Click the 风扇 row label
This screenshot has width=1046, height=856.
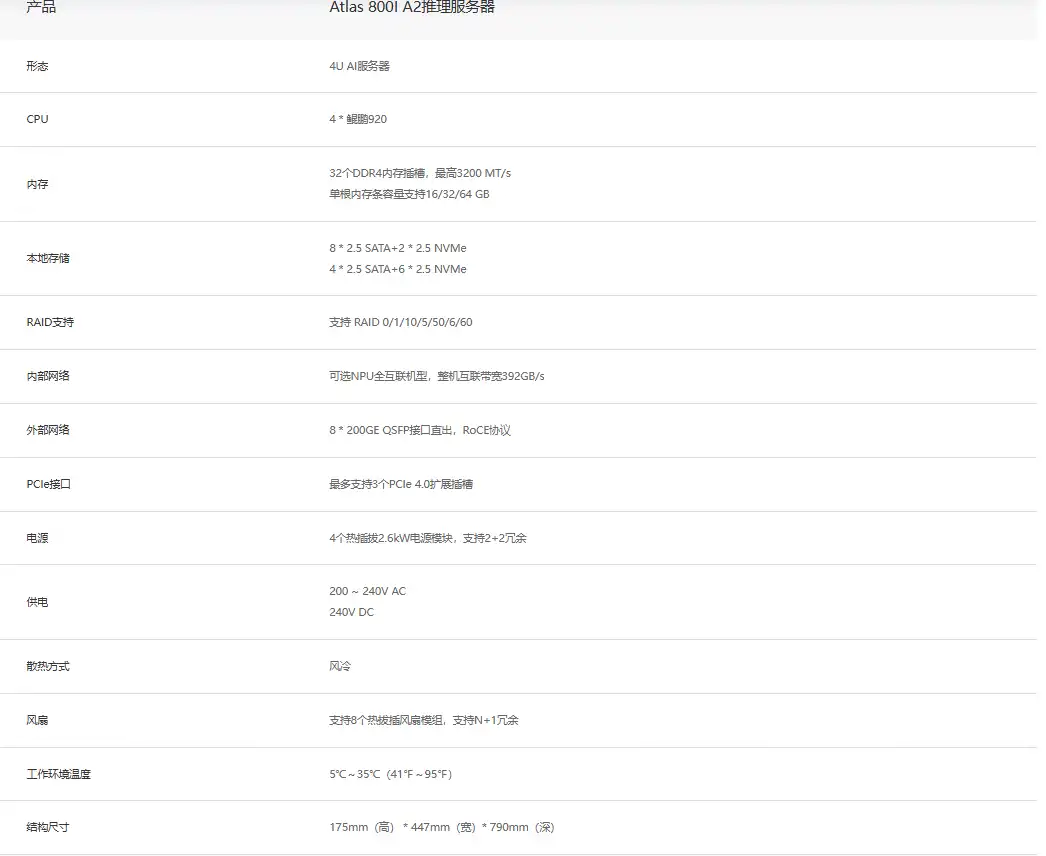pyautogui.click(x=37, y=721)
